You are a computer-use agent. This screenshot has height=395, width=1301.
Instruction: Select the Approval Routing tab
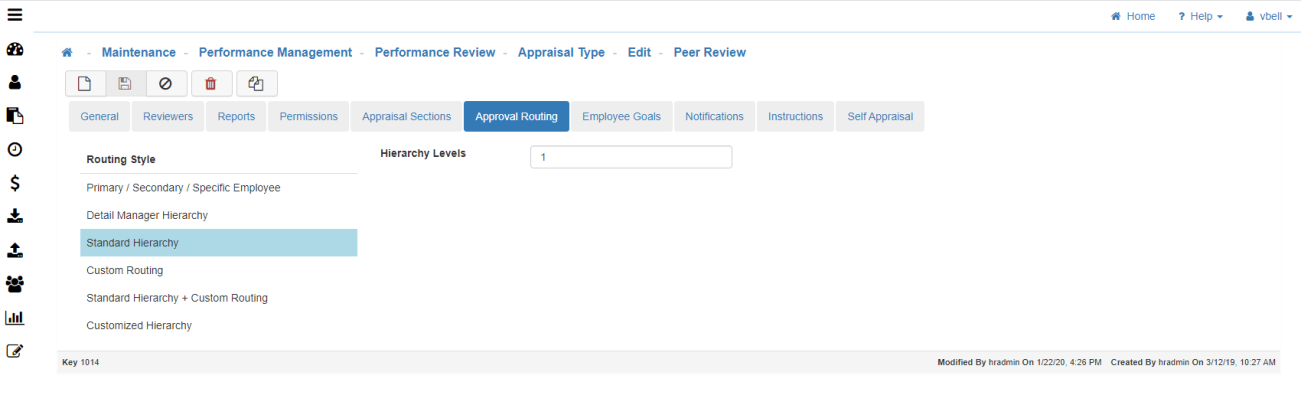516,116
